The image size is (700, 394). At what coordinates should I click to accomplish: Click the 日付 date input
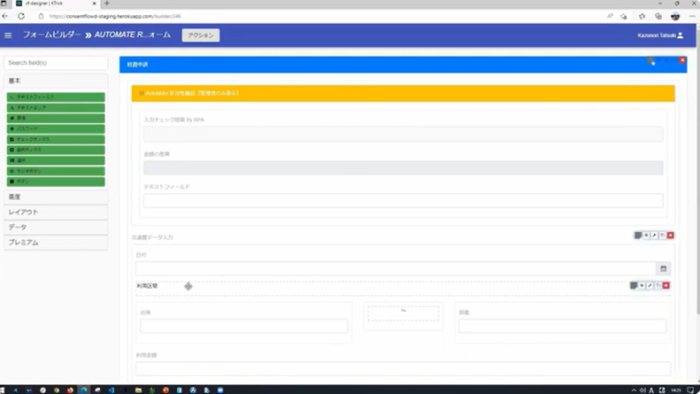[396, 269]
